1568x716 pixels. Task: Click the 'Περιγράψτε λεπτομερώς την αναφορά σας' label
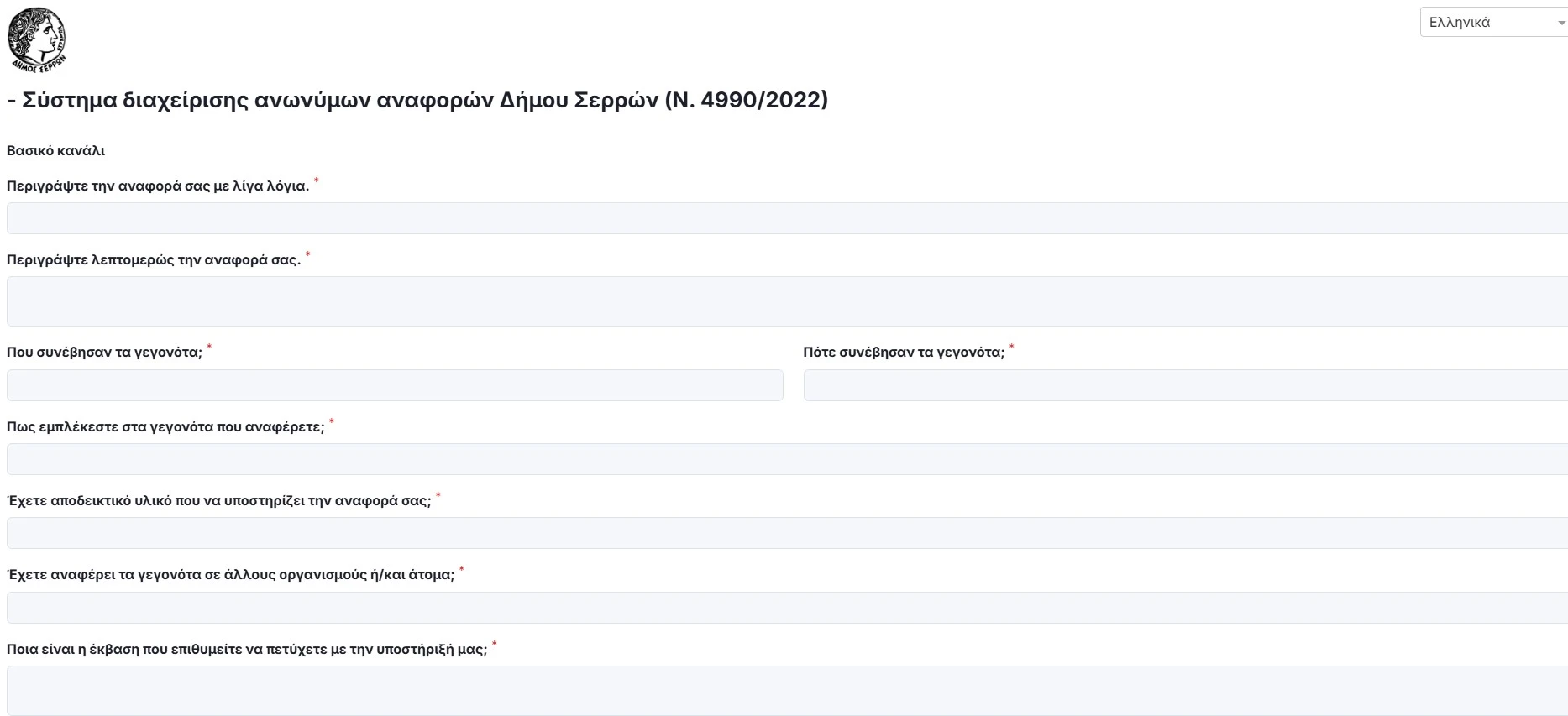point(154,260)
